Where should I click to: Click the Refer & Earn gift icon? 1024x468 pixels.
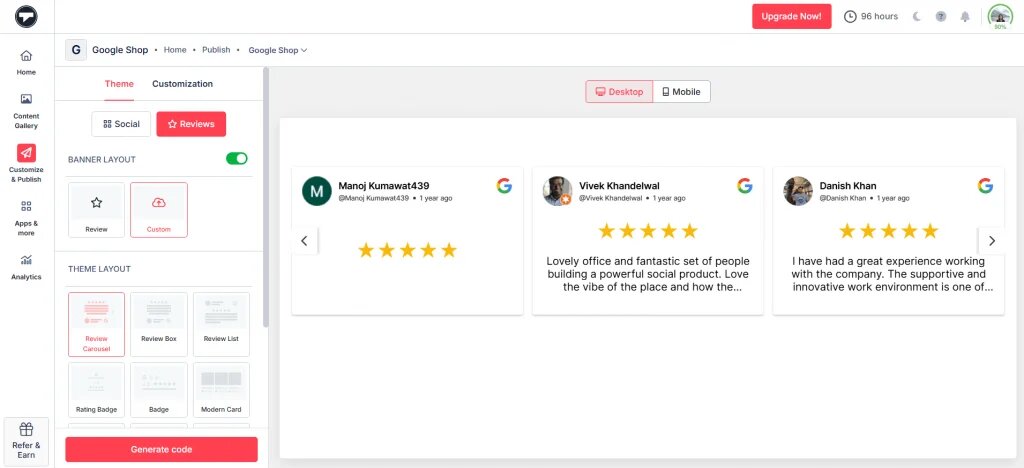pos(26,429)
